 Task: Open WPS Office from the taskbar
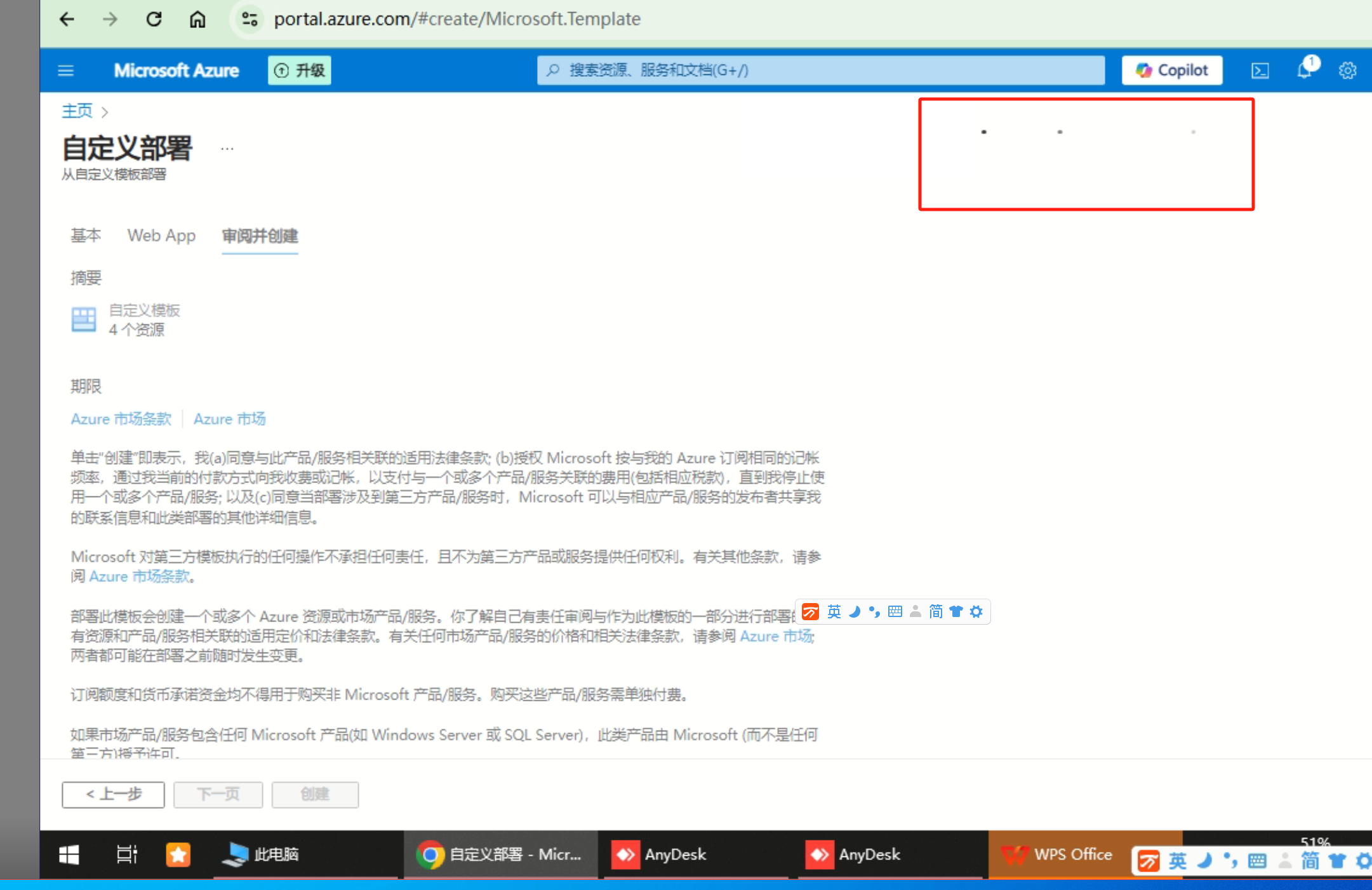click(x=1057, y=854)
